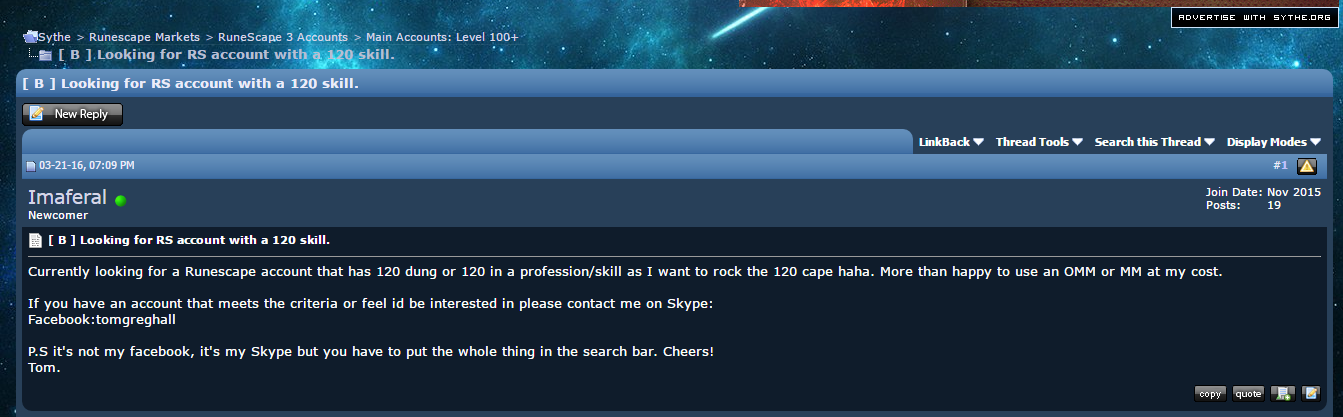Expand the Thread Tools menu
The height and width of the screenshot is (417, 1343).
(1039, 142)
